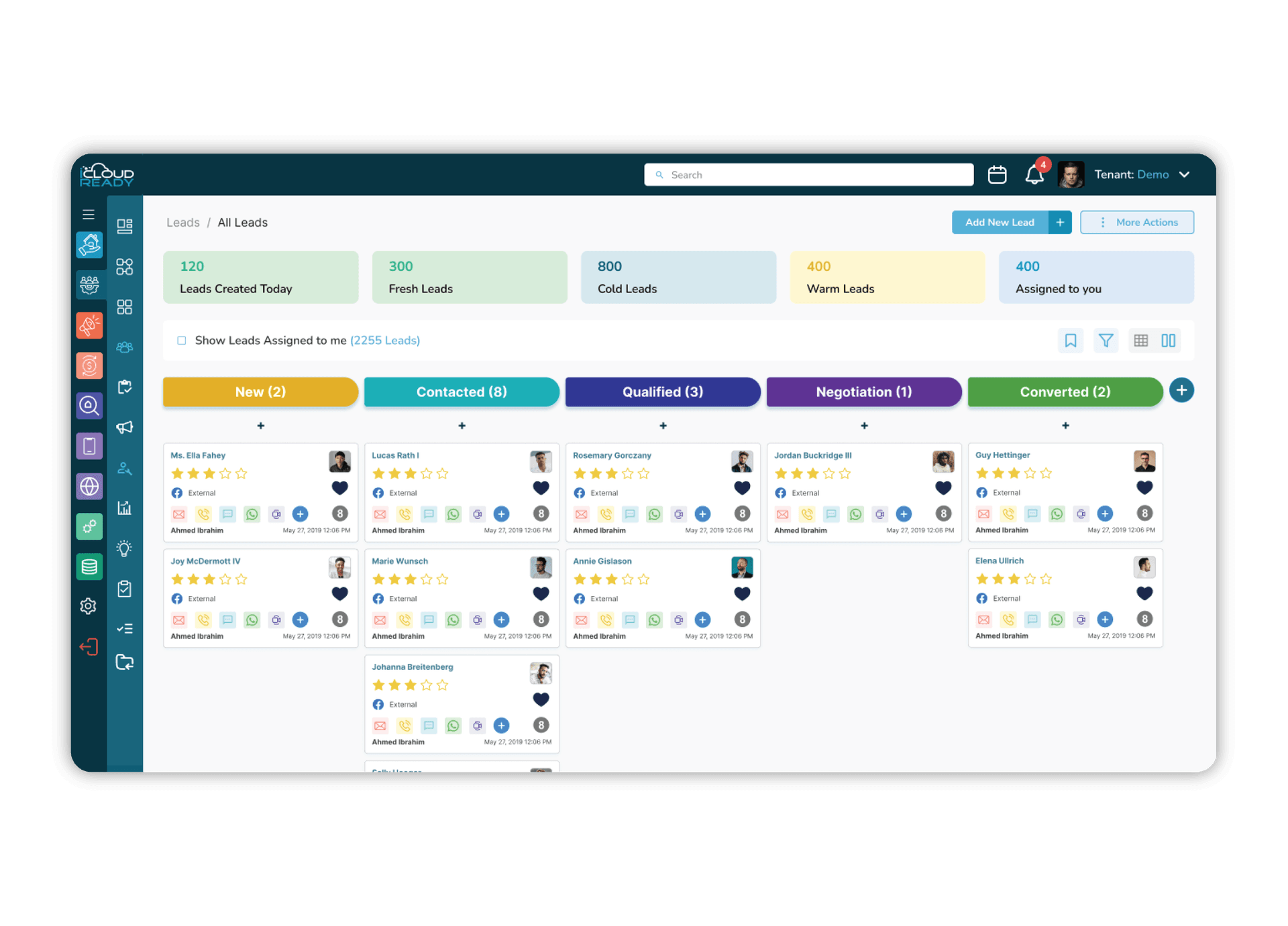The width and height of the screenshot is (1288, 926).
Task: Select the bookmark saved views icon
Action: 1071,340
